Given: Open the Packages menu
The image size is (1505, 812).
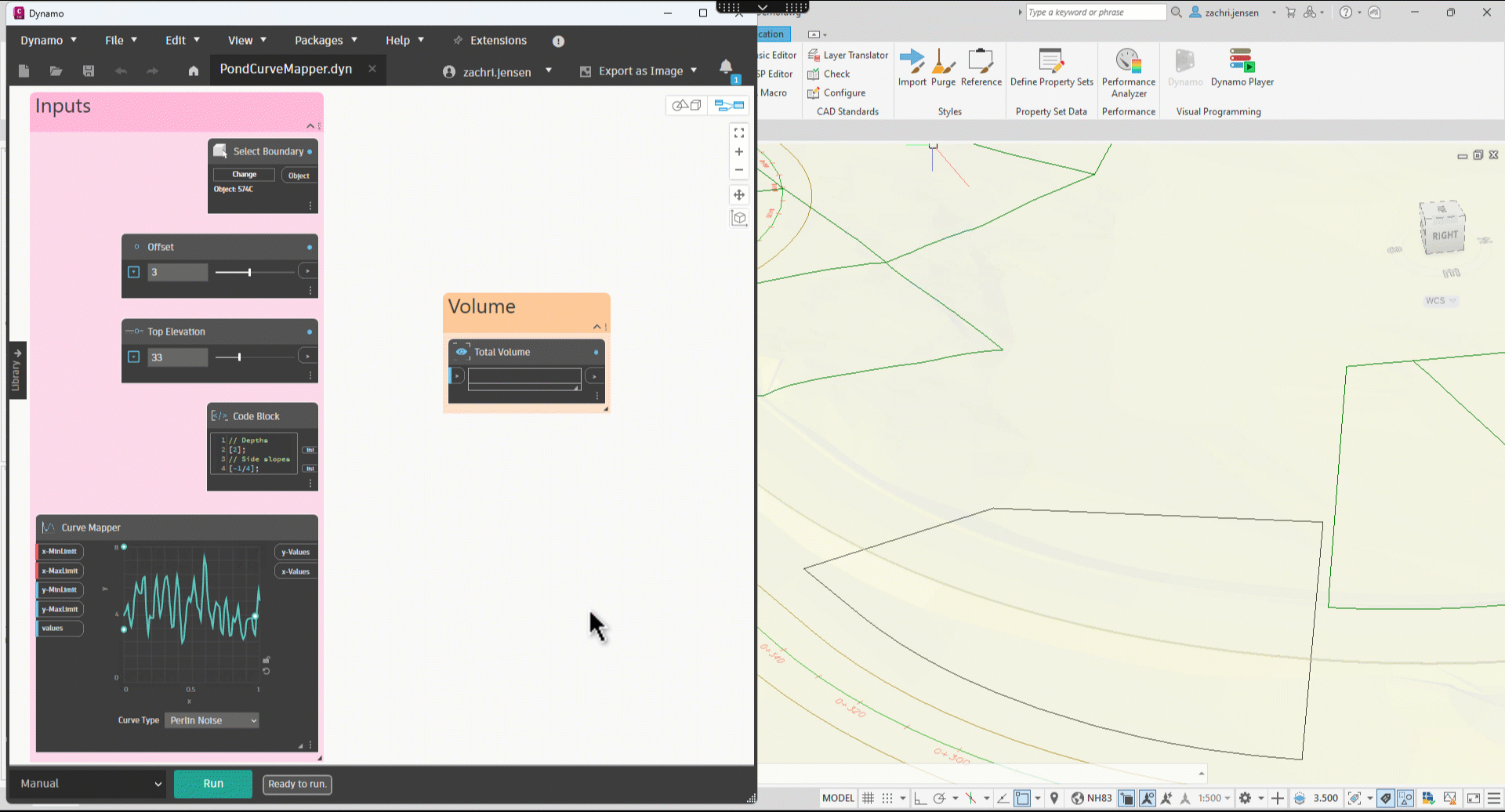Looking at the screenshot, I should point(326,41).
